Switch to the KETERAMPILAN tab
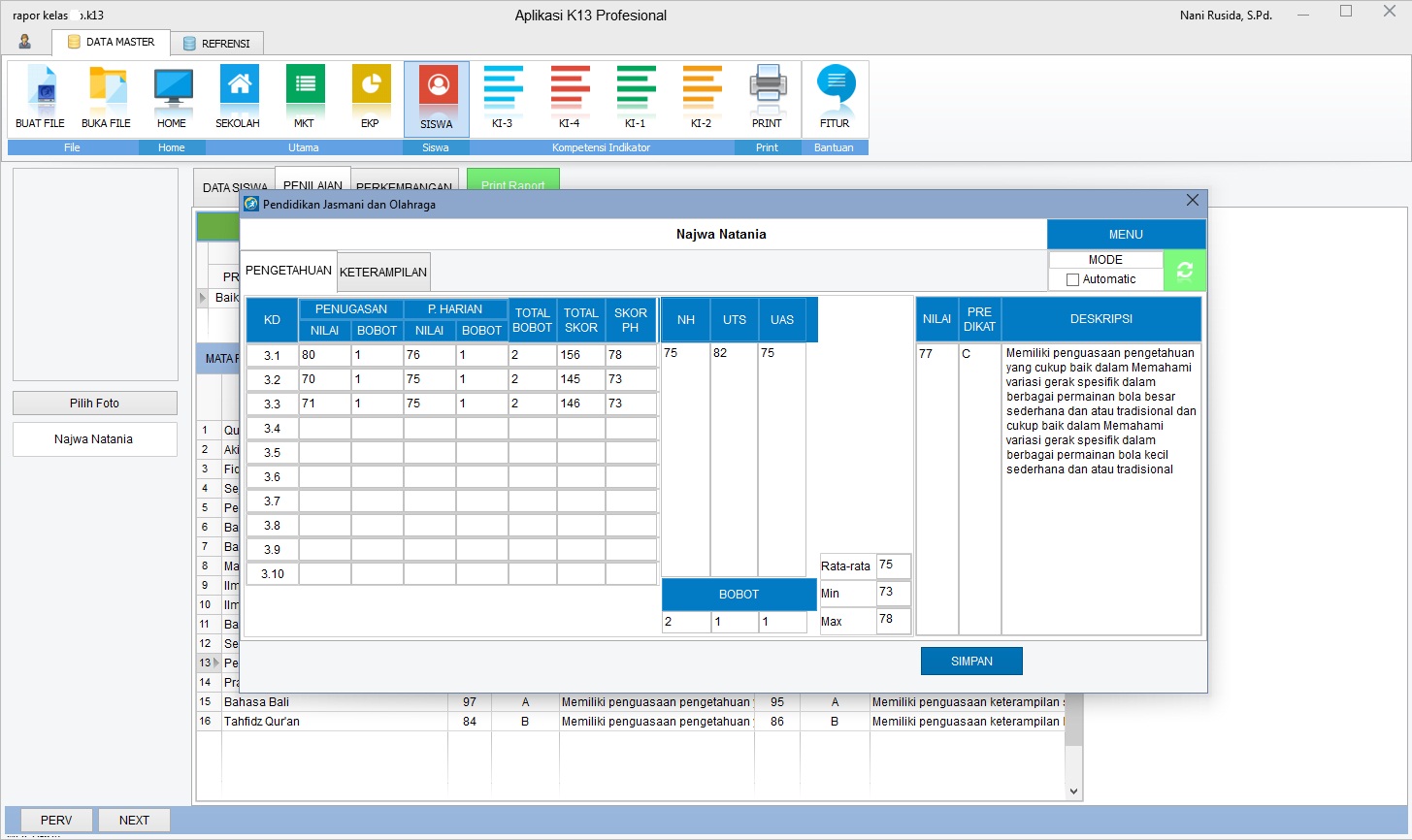This screenshot has width=1412, height=840. pyautogui.click(x=382, y=272)
